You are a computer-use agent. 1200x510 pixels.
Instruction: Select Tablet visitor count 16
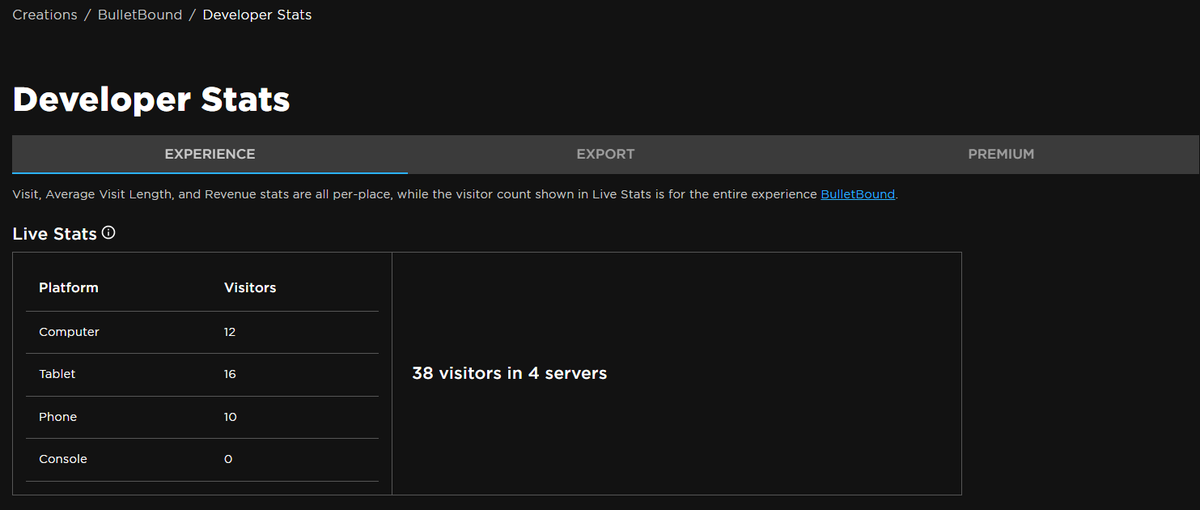click(x=230, y=374)
